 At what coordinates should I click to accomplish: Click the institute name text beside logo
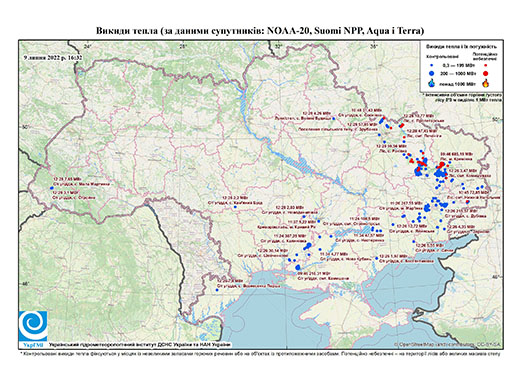click(140, 345)
